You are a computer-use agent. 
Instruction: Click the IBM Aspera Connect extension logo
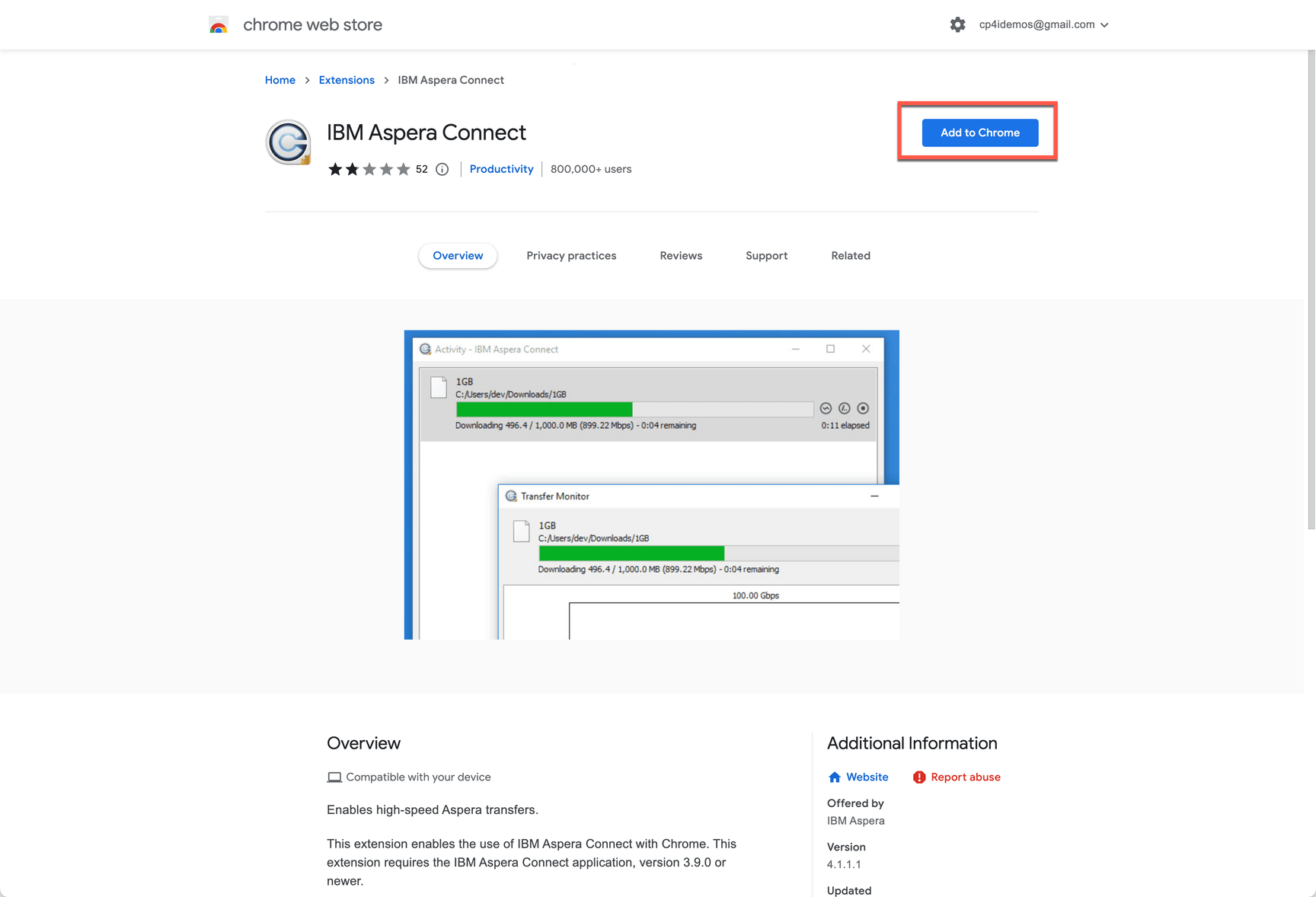pos(287,143)
